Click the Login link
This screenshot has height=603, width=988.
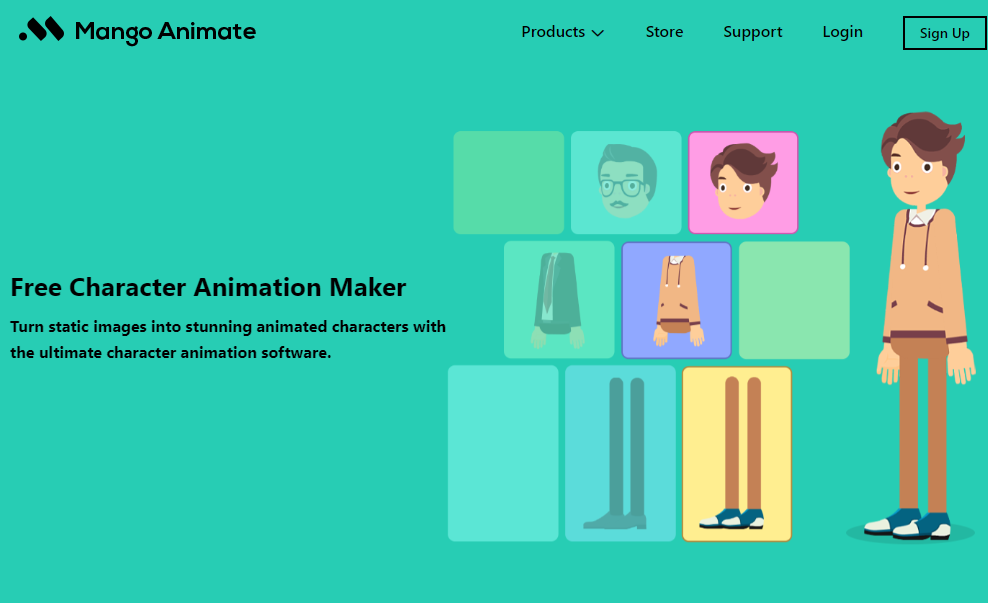click(842, 32)
